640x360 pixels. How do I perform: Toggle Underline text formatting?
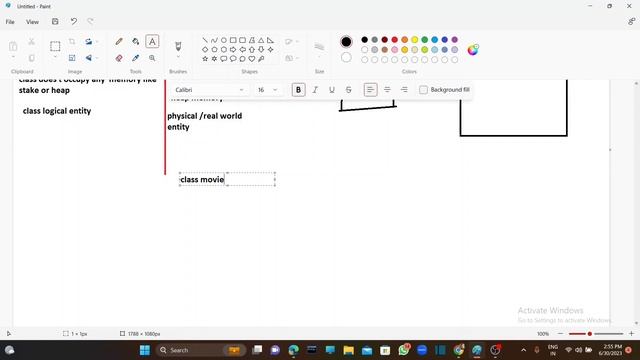(x=332, y=90)
